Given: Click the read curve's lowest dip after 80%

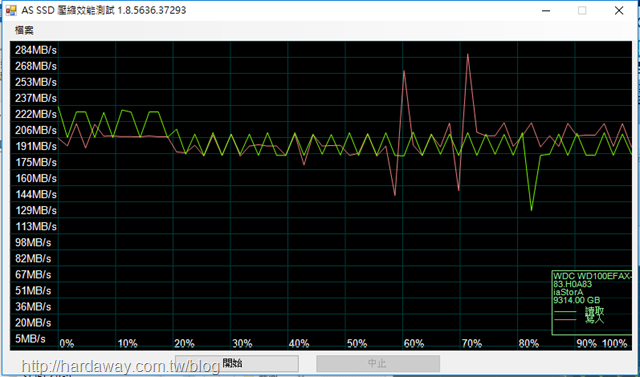Looking at the screenshot, I should pos(531,210).
